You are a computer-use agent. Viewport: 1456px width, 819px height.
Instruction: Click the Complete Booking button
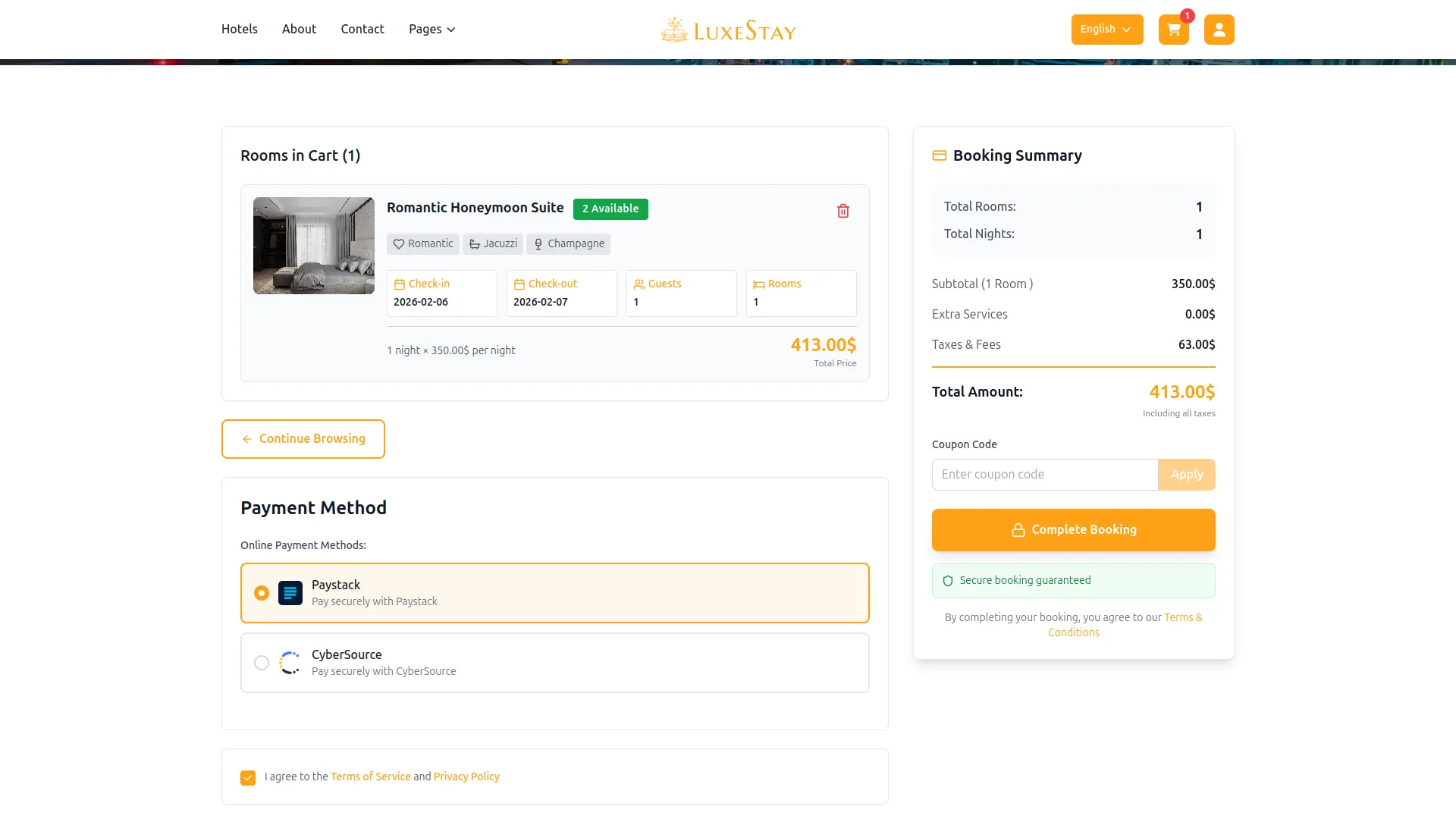(1073, 529)
